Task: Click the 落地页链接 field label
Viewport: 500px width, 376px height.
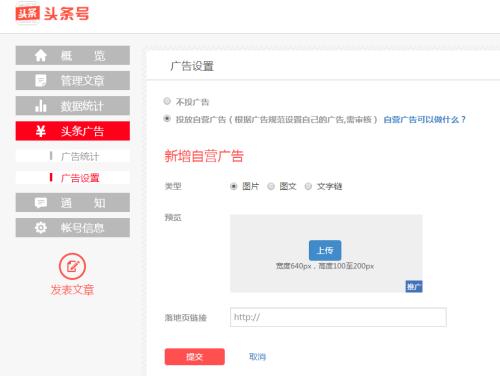Action: (186, 318)
